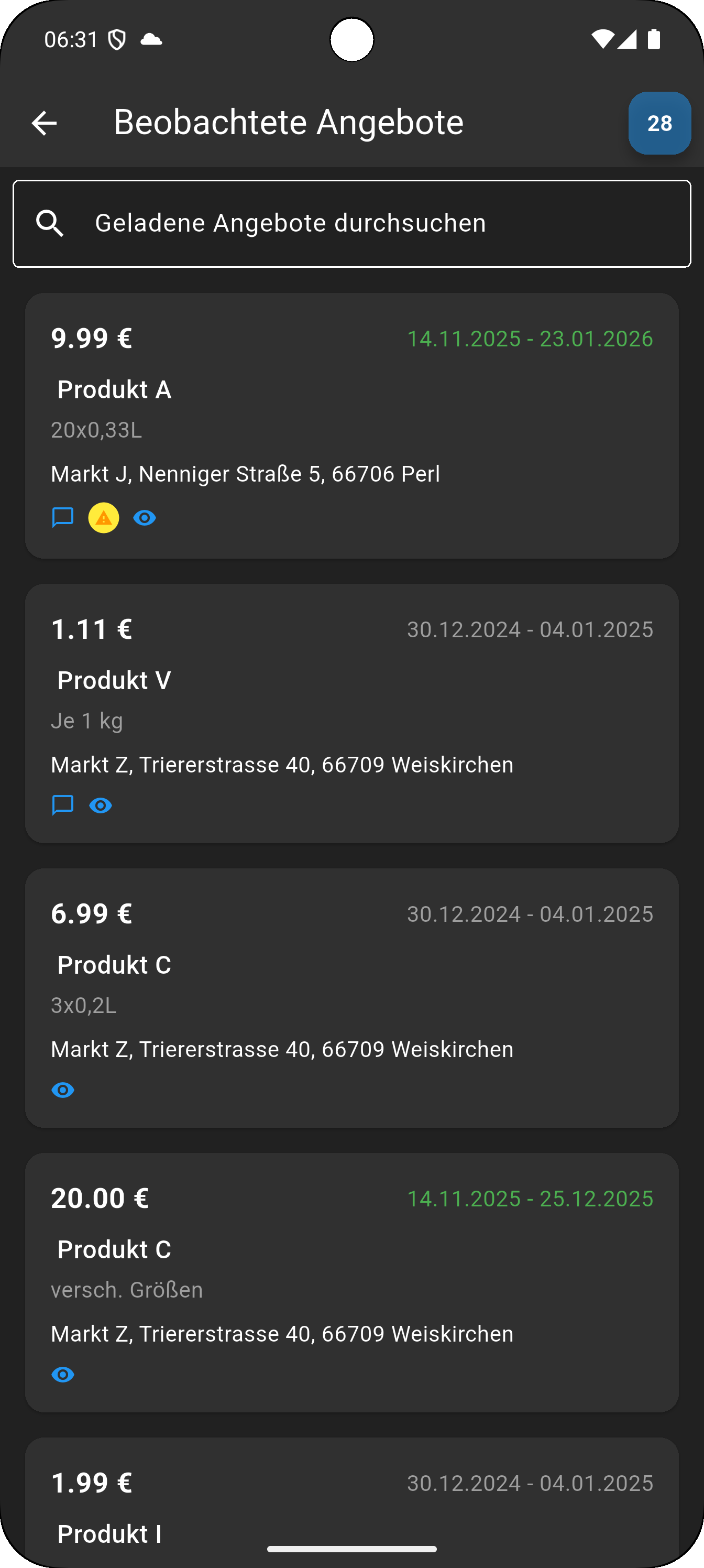Tap the green date range 14.11.2025 - 25.12.2025

tap(530, 1199)
